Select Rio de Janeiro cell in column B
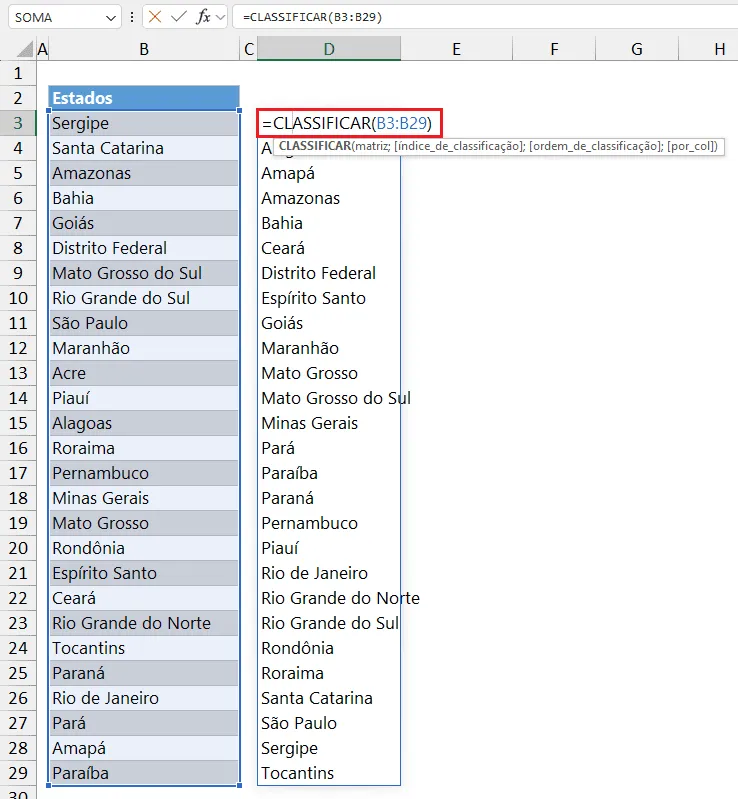This screenshot has width=738, height=799. [144, 698]
